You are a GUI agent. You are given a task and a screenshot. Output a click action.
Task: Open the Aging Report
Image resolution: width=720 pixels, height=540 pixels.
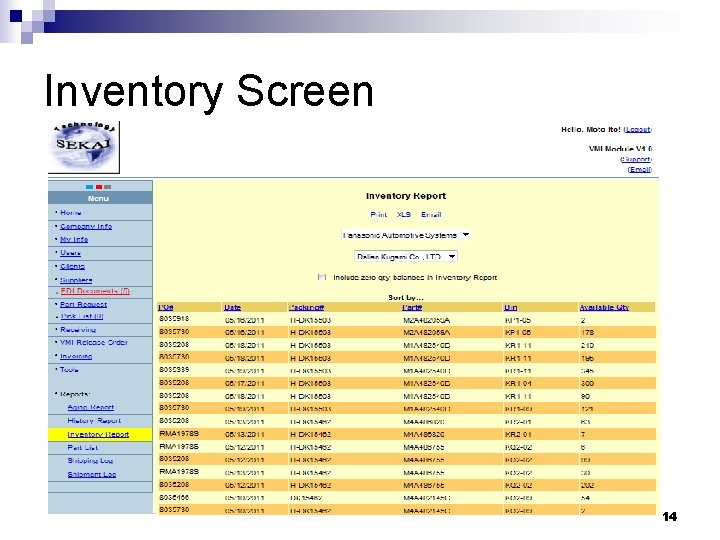[x=90, y=407]
